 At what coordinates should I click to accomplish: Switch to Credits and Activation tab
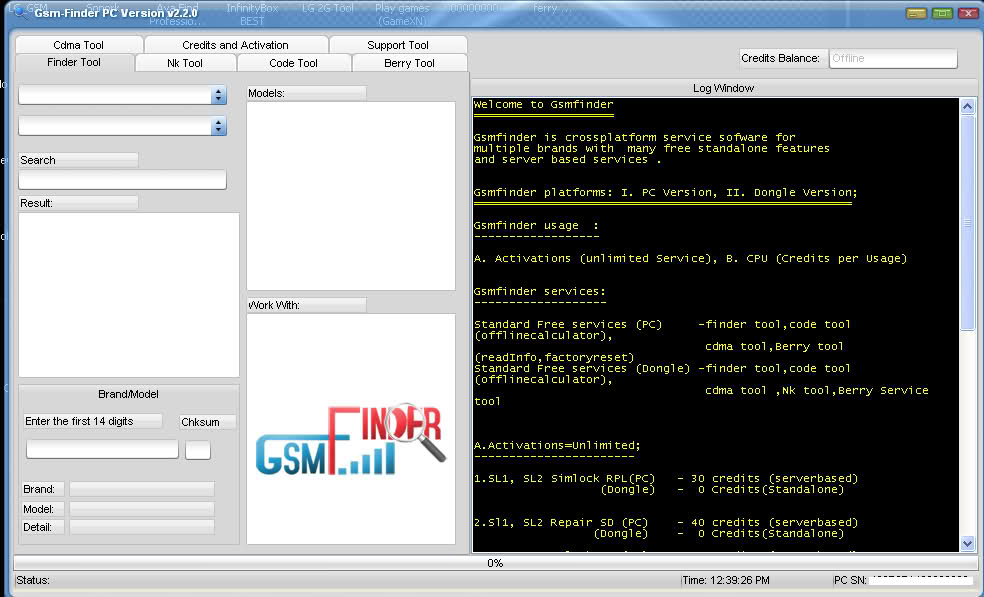(x=236, y=45)
